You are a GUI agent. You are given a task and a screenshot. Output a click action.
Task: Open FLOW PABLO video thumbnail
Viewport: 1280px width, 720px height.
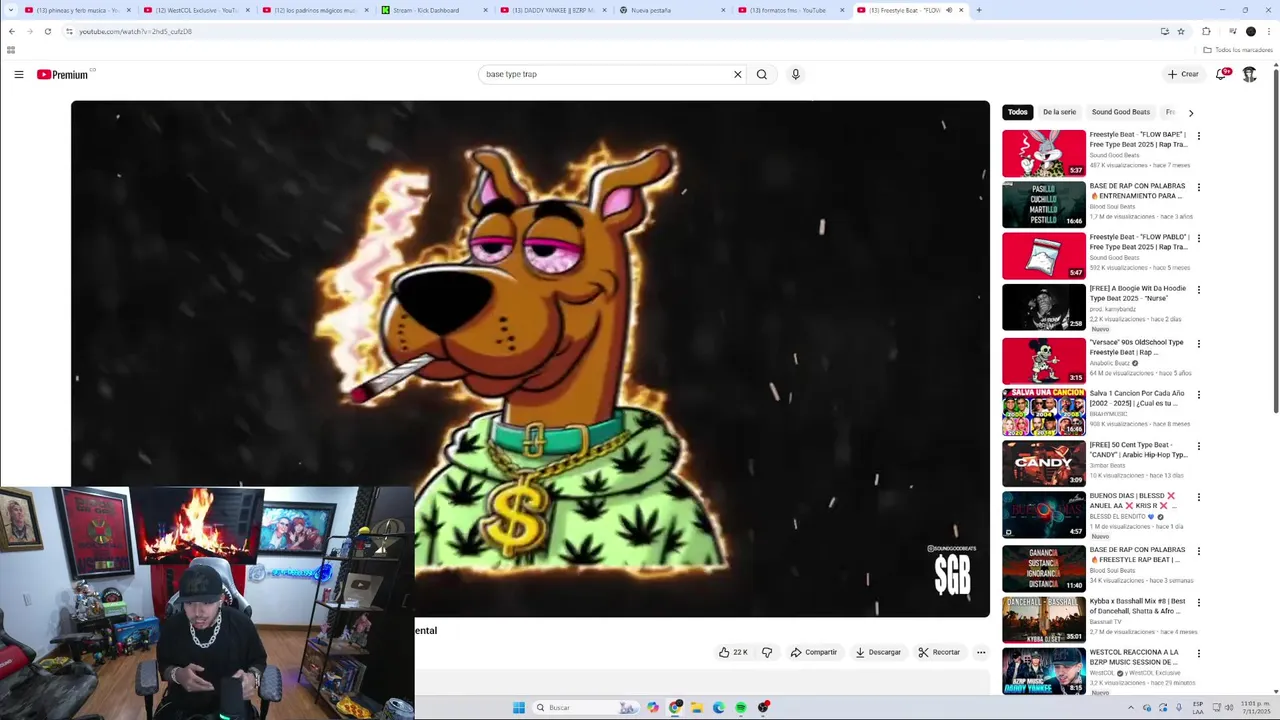1044,256
